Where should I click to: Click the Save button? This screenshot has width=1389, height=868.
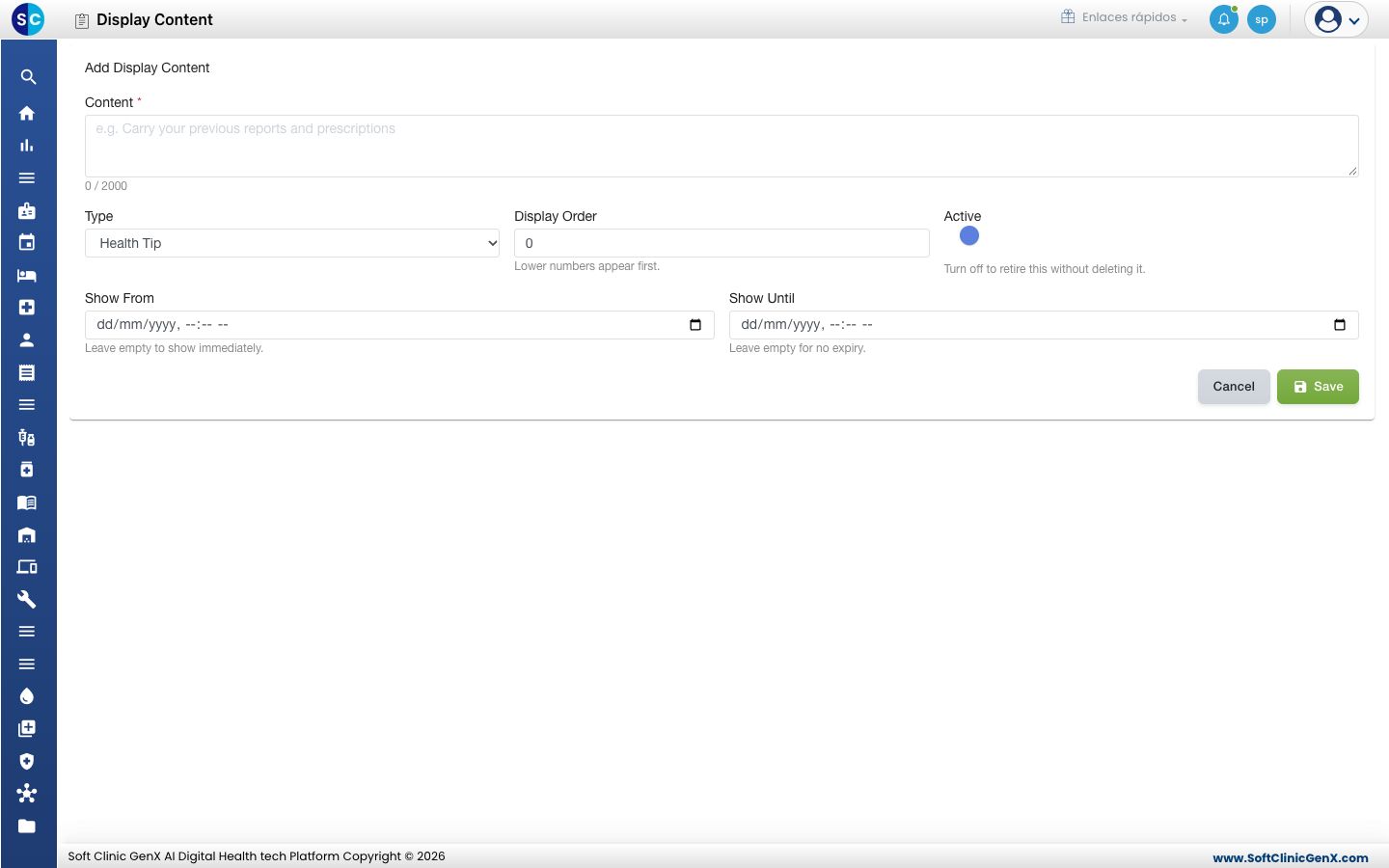click(x=1318, y=387)
